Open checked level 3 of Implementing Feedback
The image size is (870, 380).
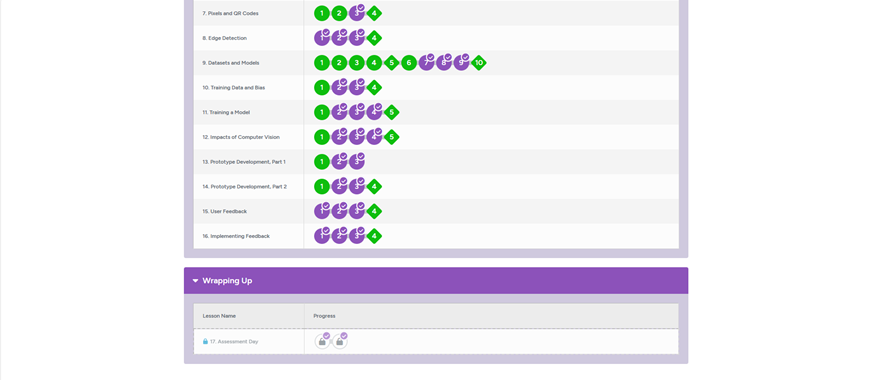357,236
